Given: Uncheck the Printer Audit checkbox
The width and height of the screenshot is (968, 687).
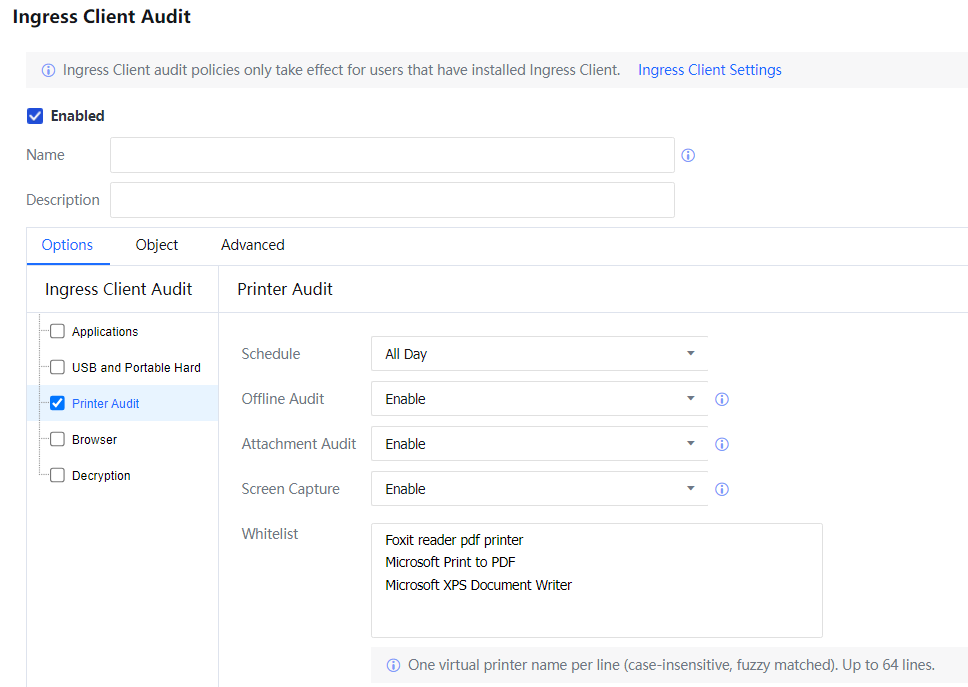Looking at the screenshot, I should tap(57, 403).
